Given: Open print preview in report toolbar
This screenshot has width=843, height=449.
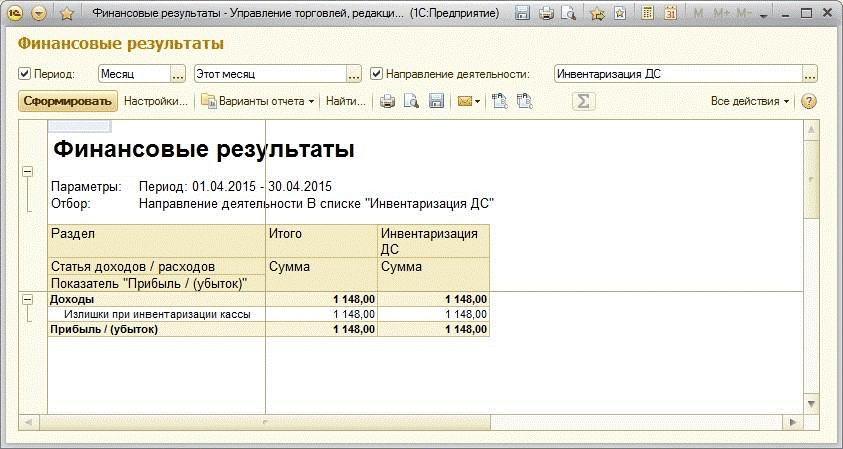Looking at the screenshot, I should coord(411,101).
